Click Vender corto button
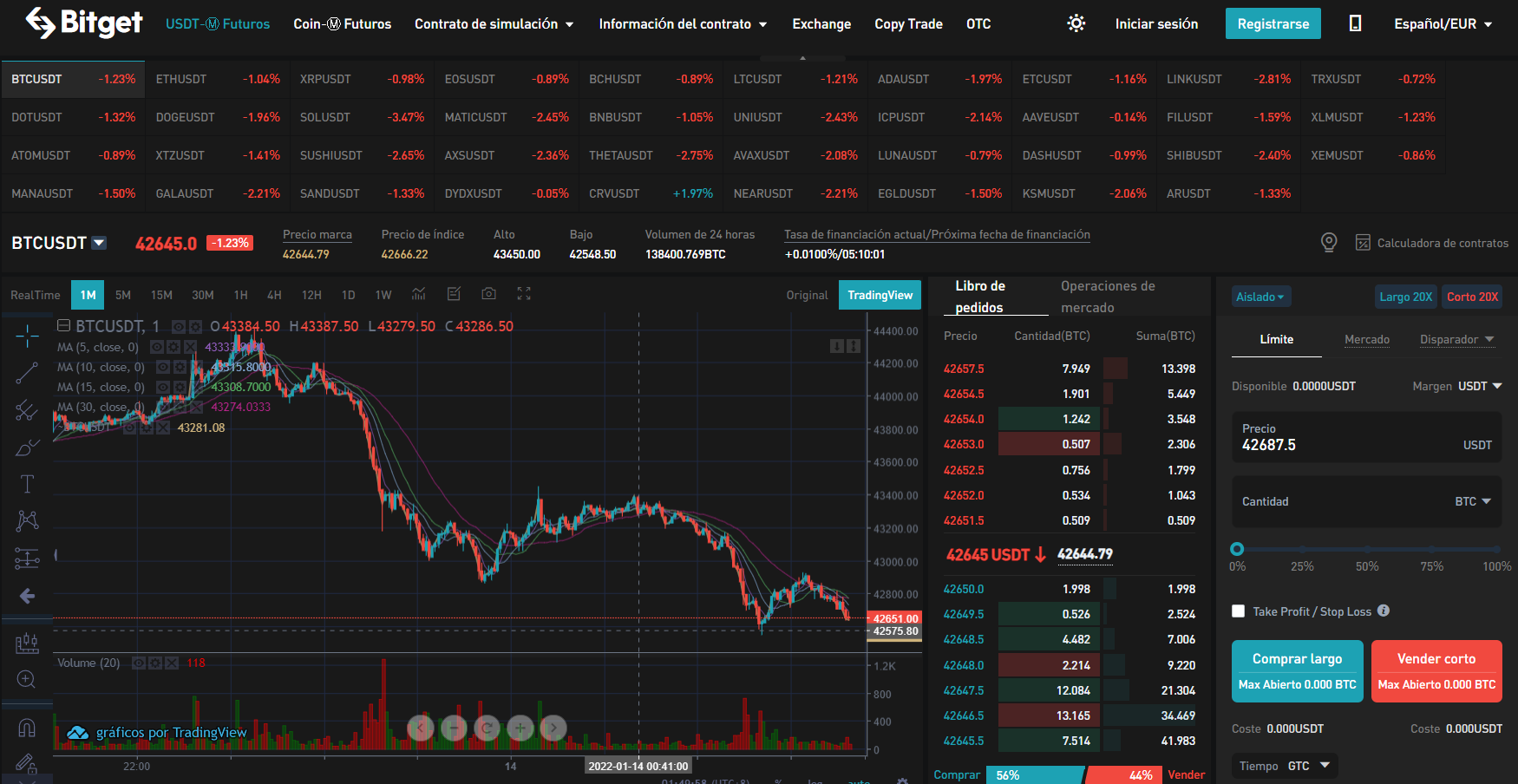This screenshot has width=1518, height=784. (x=1436, y=671)
